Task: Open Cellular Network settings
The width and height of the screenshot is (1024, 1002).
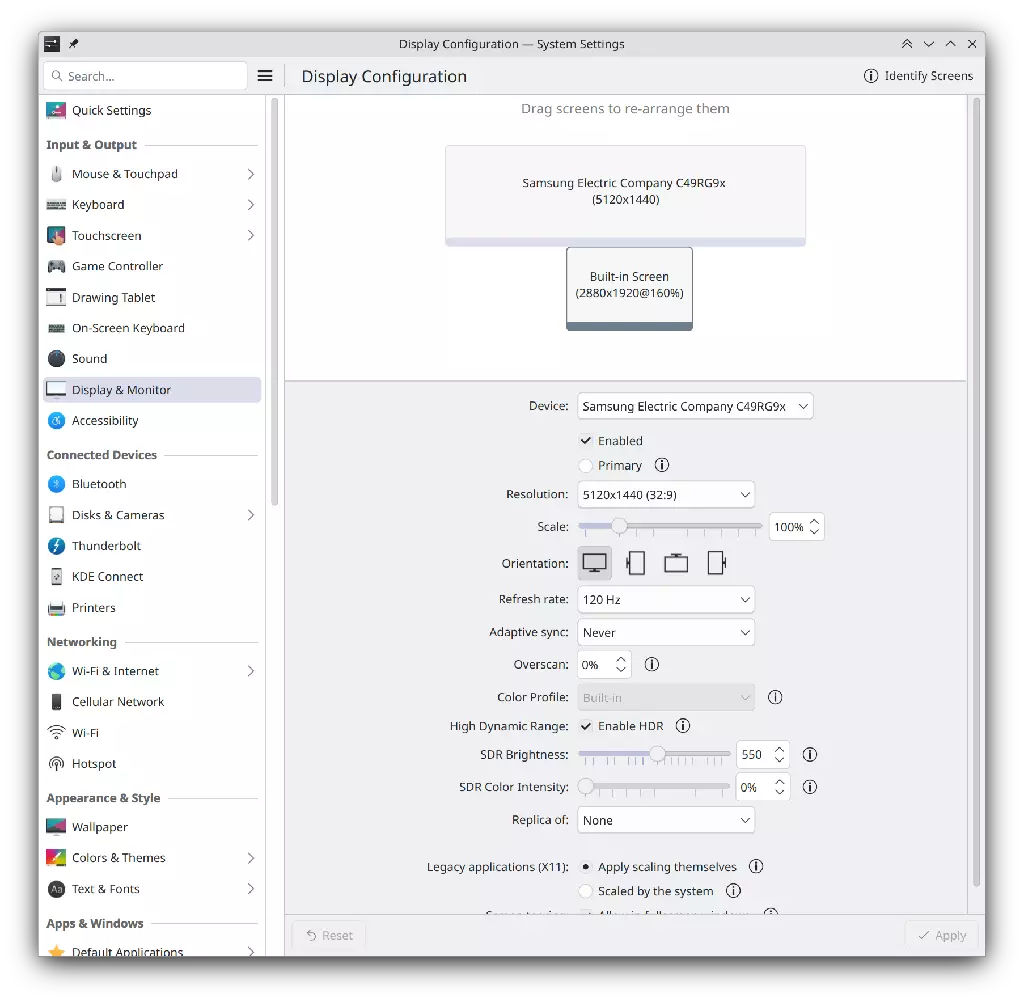Action: point(152,702)
